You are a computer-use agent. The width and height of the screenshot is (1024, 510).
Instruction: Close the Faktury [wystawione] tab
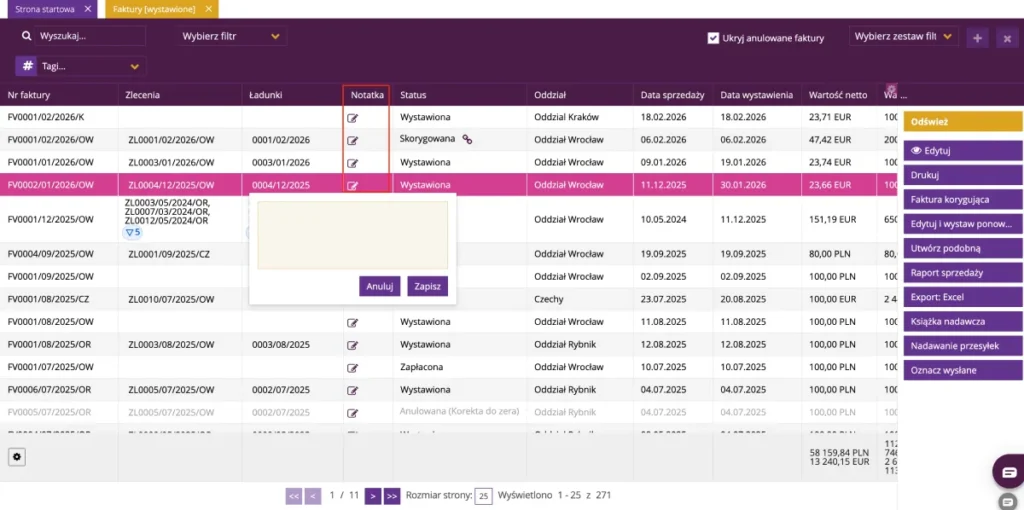point(208,9)
